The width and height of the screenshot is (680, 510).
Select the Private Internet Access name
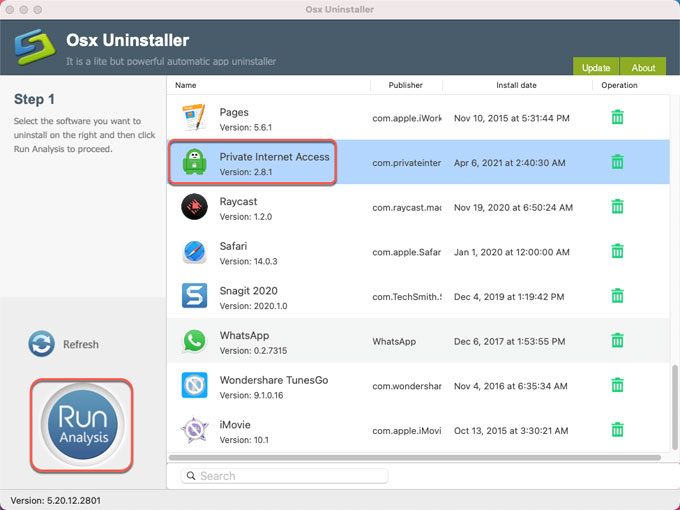(275, 157)
